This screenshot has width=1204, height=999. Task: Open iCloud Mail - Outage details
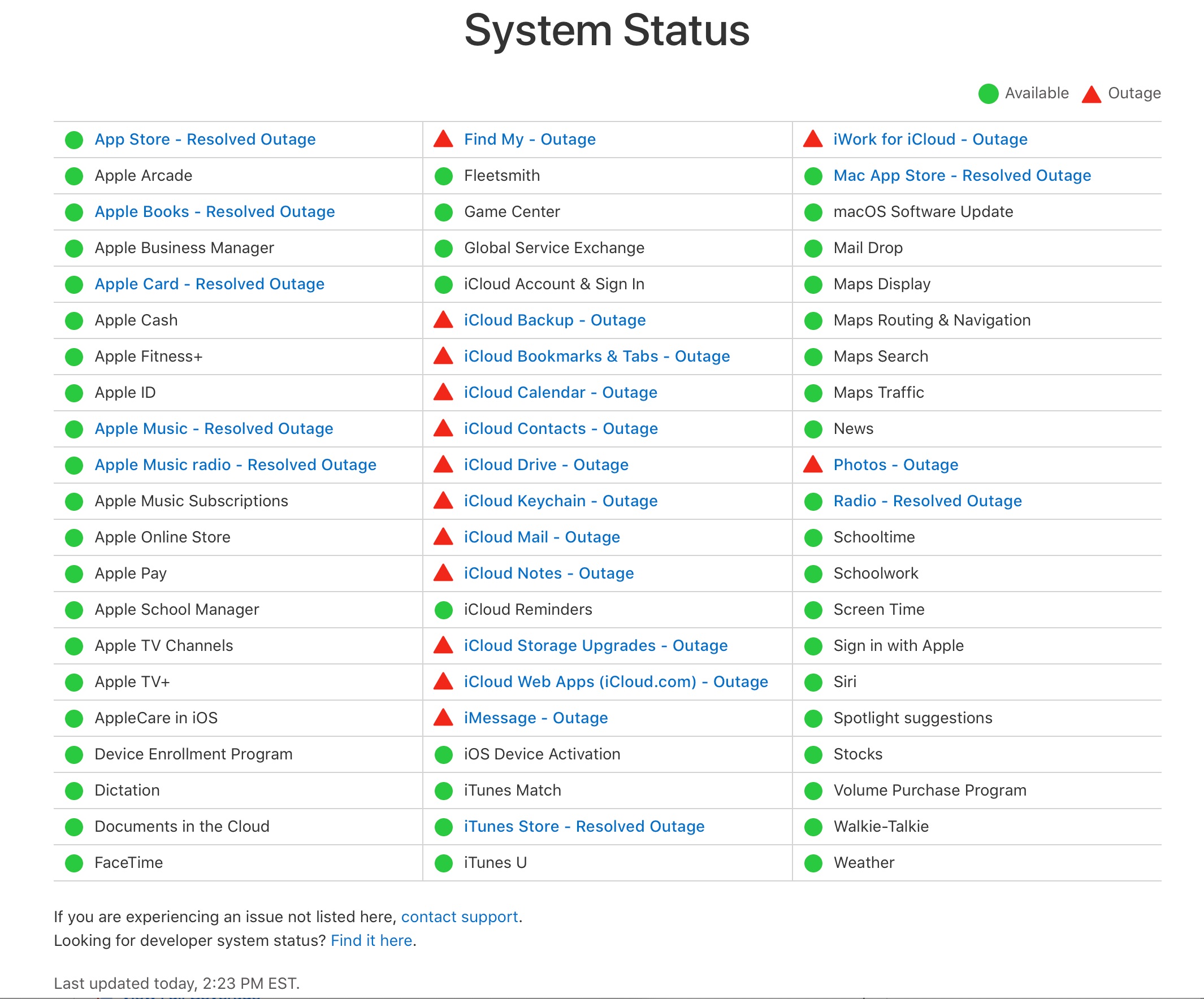pyautogui.click(x=542, y=537)
